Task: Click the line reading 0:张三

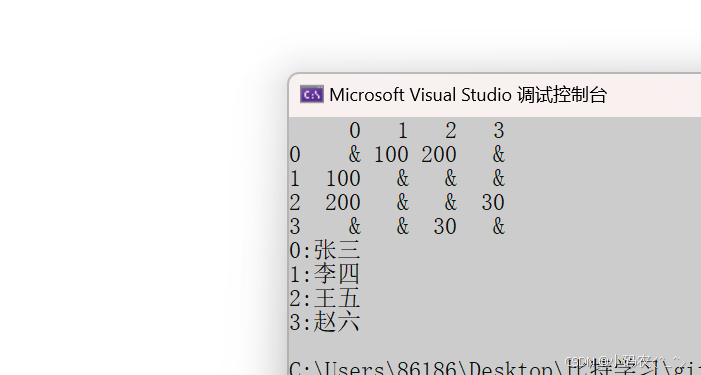Action: tap(325, 250)
